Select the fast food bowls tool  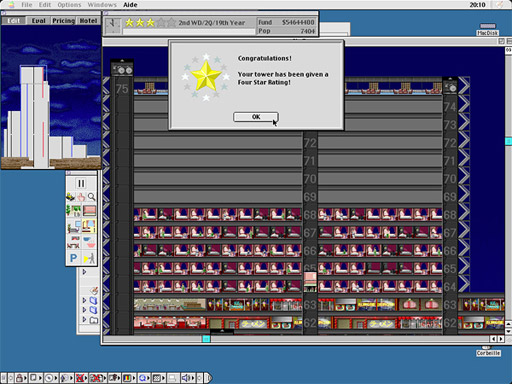[x=89, y=242]
